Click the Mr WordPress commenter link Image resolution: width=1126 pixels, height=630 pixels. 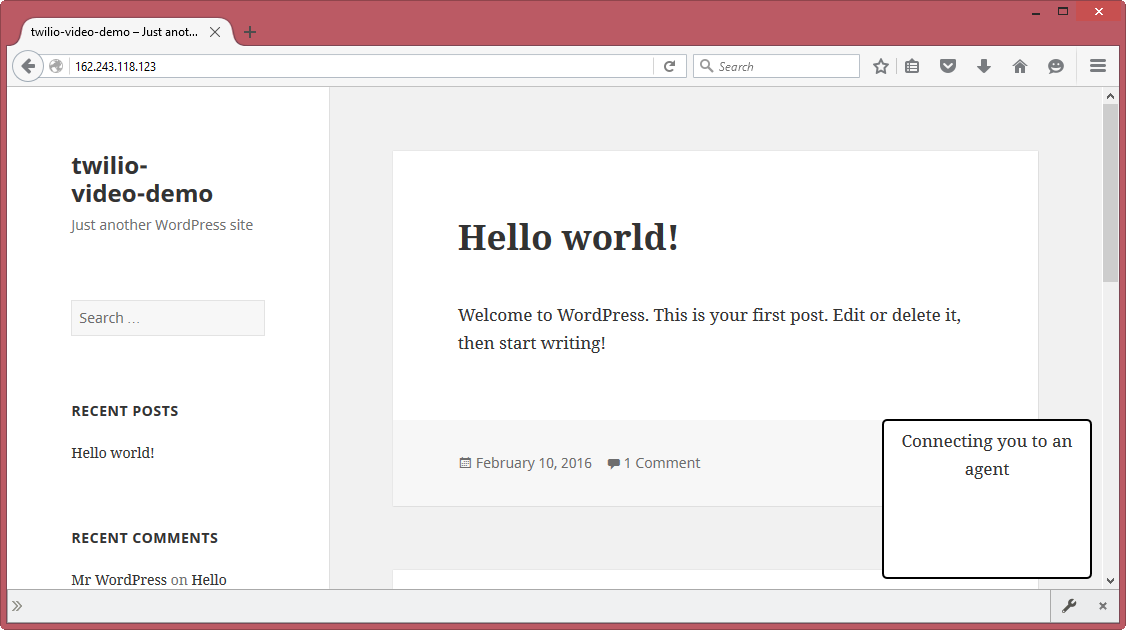click(x=119, y=580)
